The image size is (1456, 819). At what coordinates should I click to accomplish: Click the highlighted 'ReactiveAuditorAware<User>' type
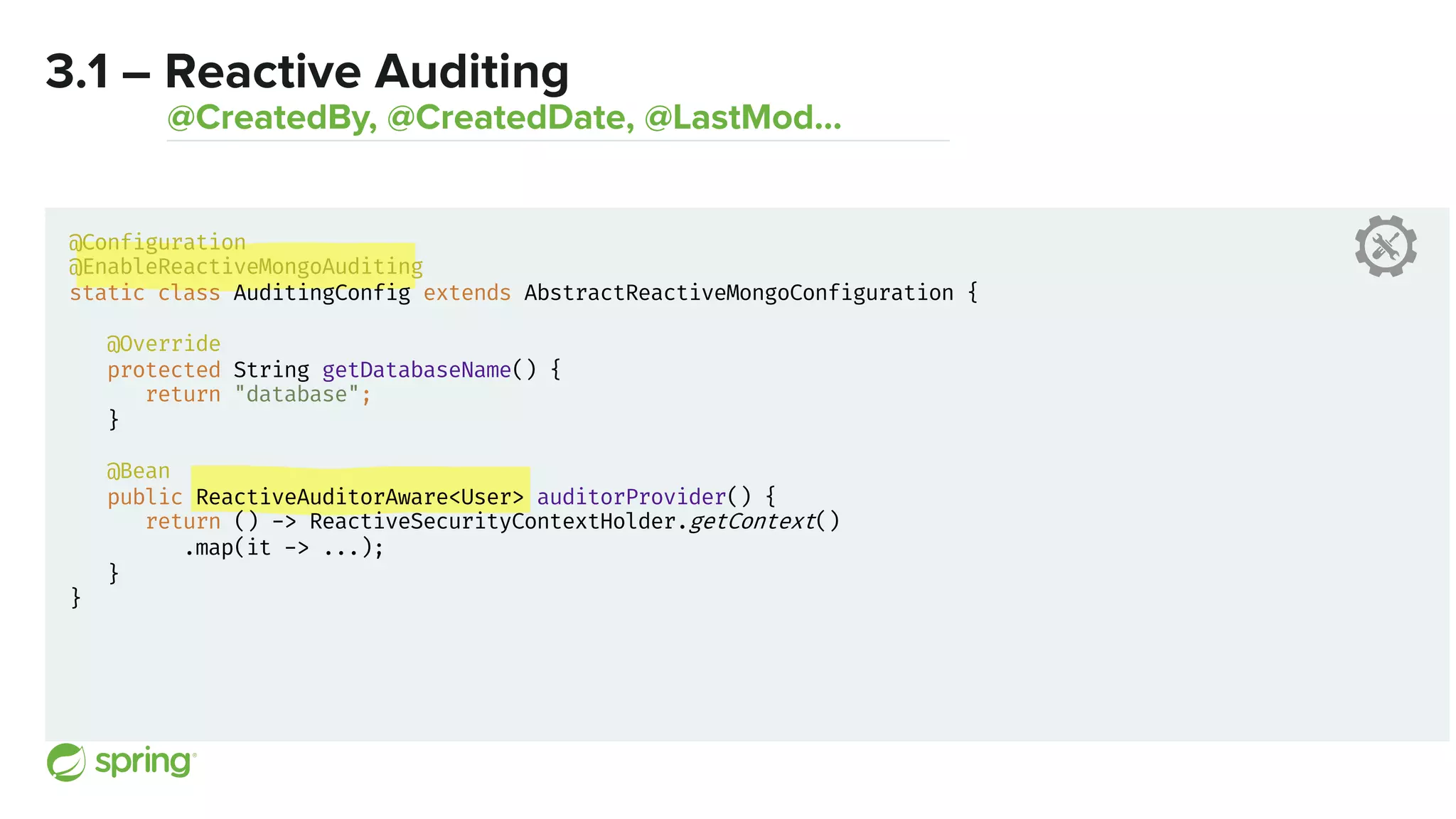pyautogui.click(x=360, y=496)
